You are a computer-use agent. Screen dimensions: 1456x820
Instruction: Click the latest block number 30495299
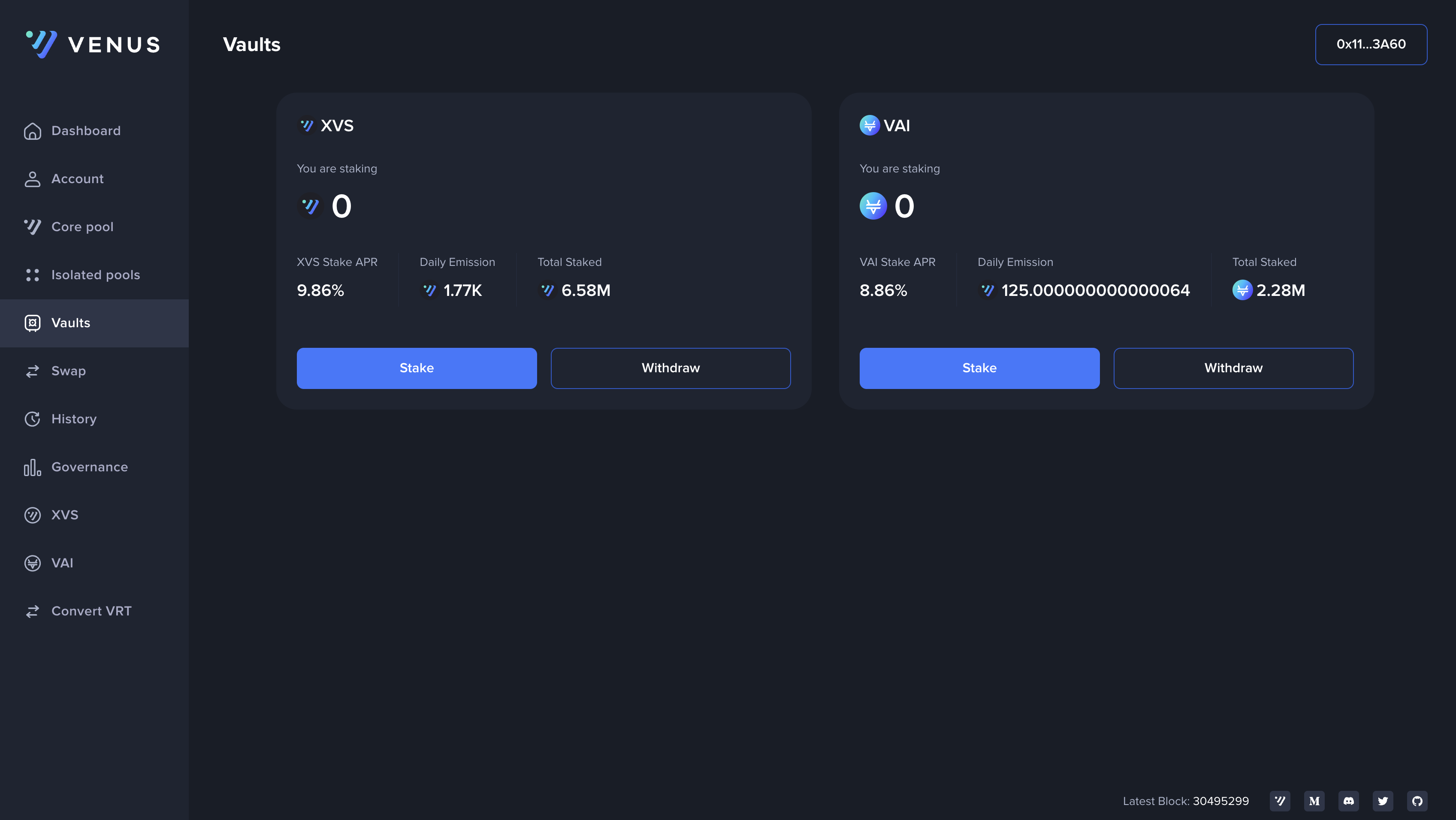1220,801
